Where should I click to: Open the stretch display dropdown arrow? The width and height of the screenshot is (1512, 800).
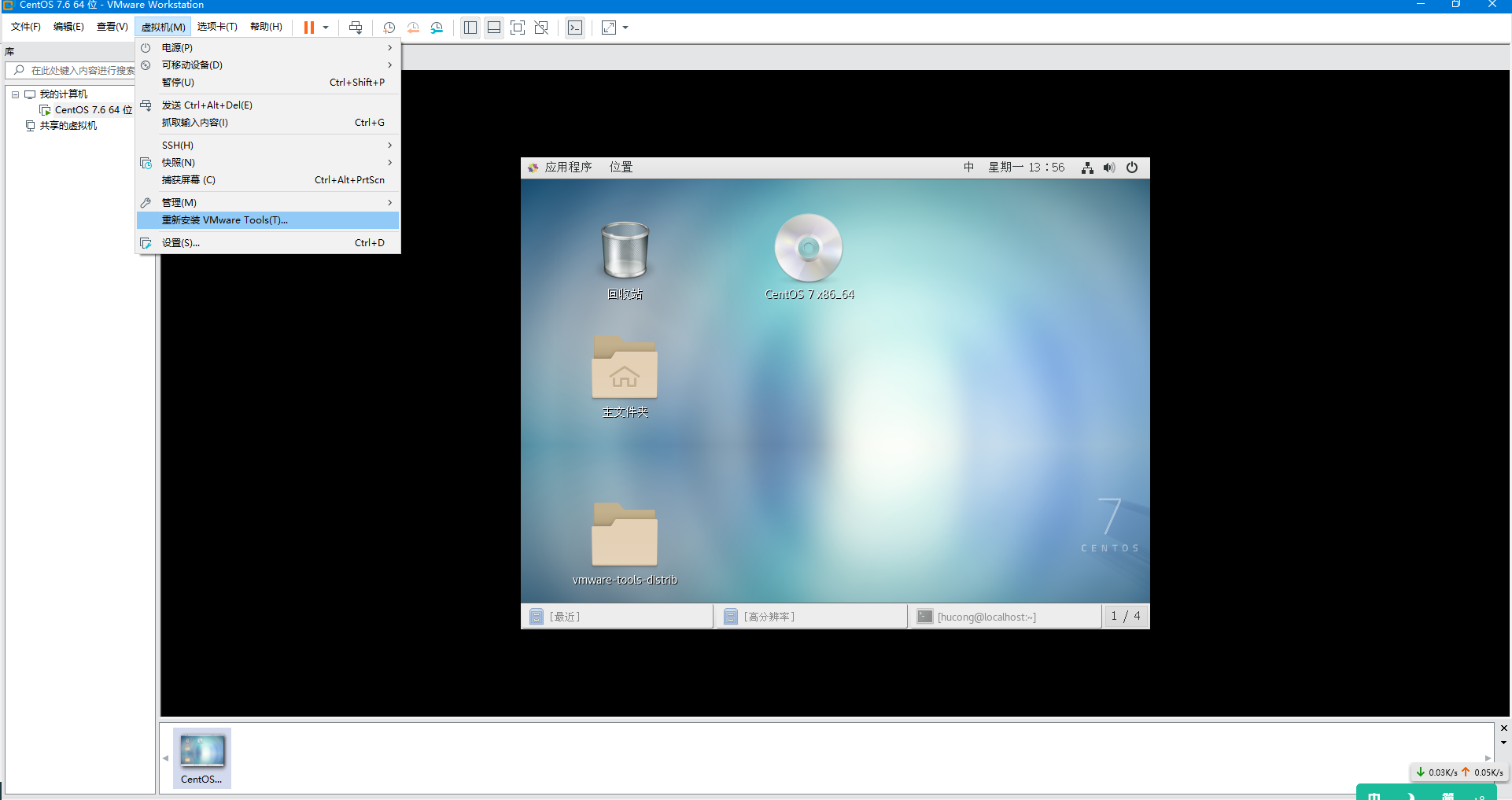click(625, 28)
